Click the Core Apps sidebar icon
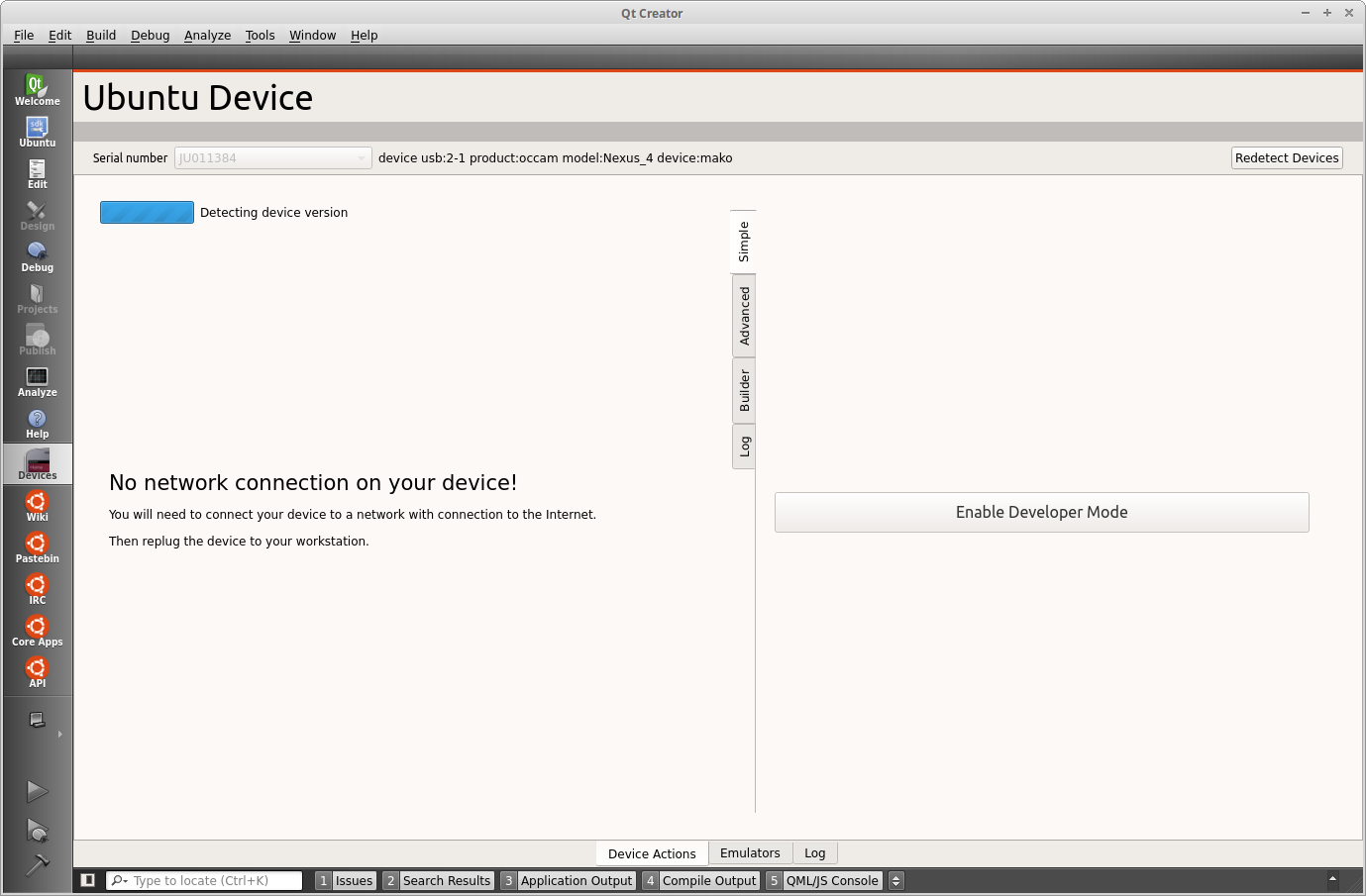Image resolution: width=1366 pixels, height=896 pixels. click(37, 631)
